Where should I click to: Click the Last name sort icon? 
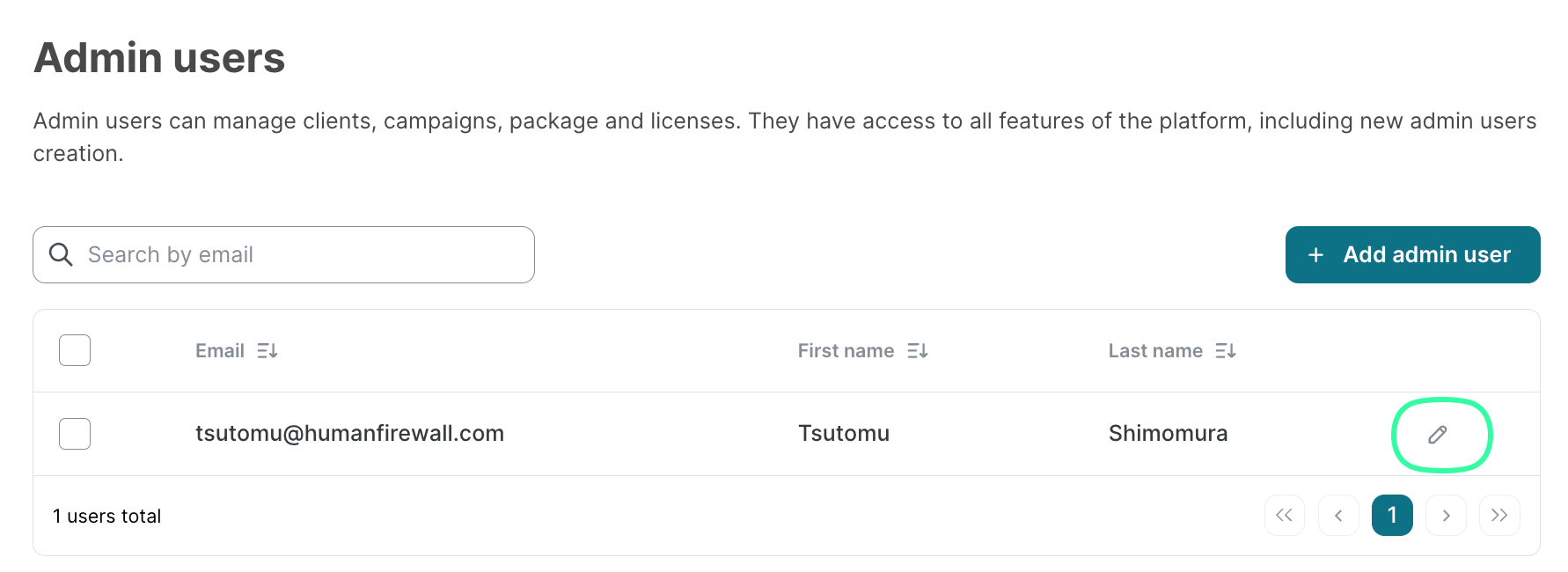point(1226,351)
